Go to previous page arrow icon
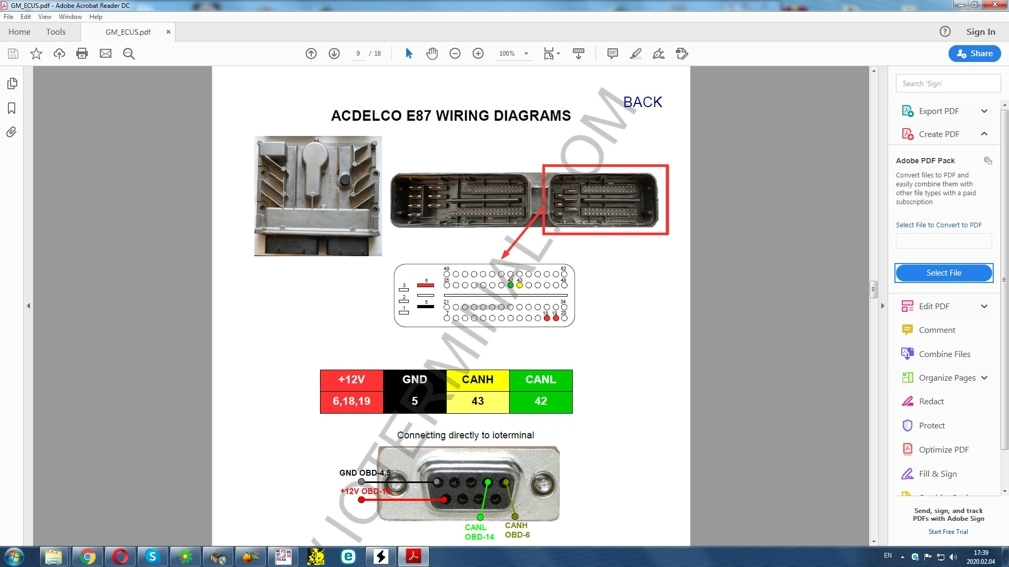 point(311,53)
